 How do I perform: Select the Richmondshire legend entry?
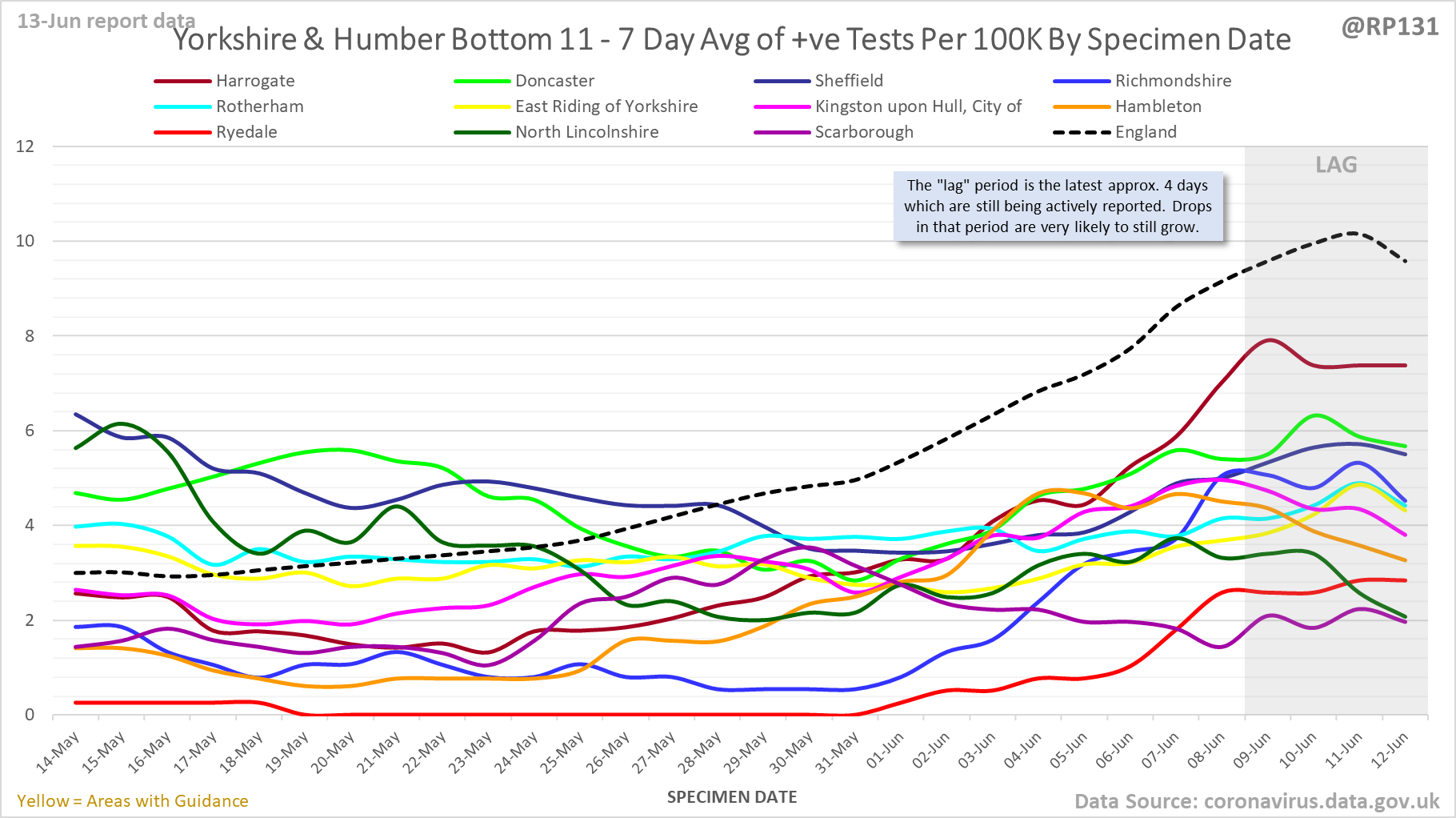click(x=1173, y=81)
